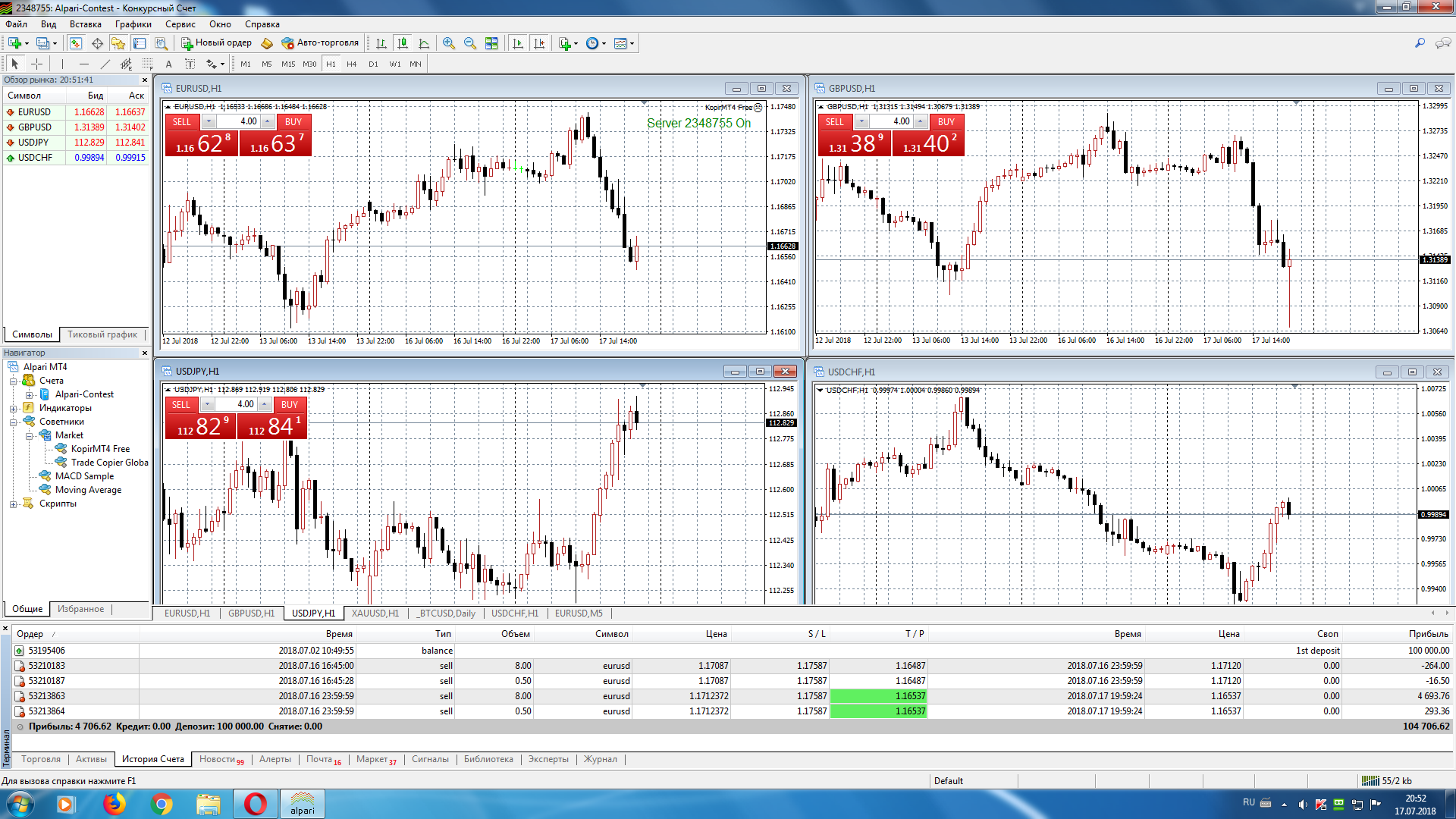
Task: Select the Crosshair cursor tool
Action: coord(36,64)
